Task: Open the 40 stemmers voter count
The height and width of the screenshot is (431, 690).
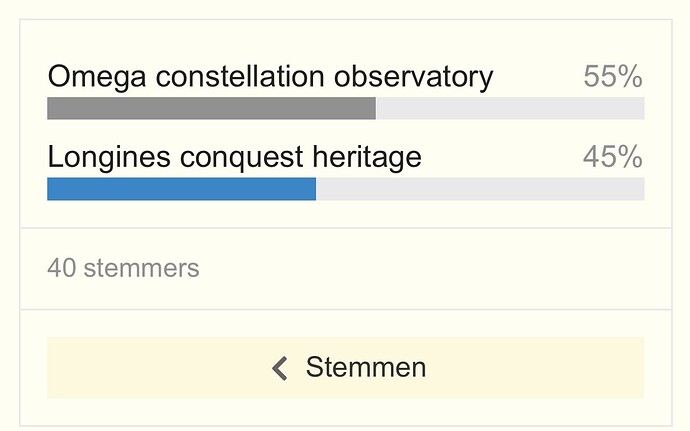Action: click(x=123, y=268)
